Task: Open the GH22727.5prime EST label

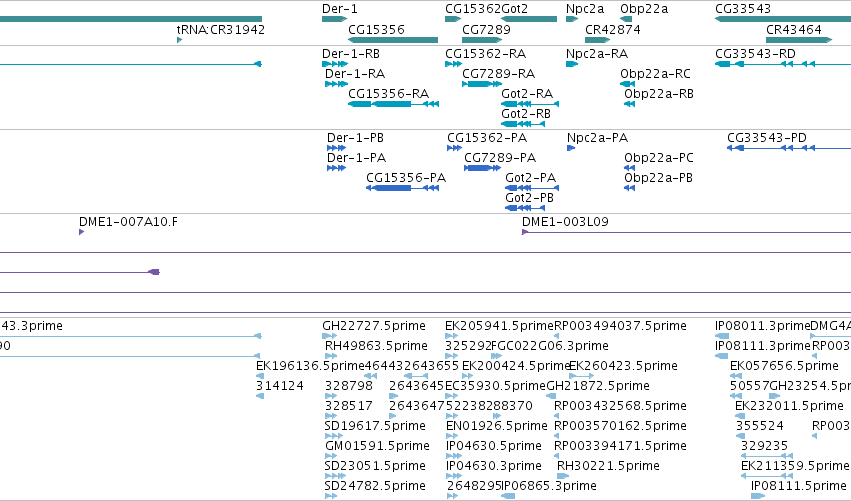Action: tap(374, 326)
